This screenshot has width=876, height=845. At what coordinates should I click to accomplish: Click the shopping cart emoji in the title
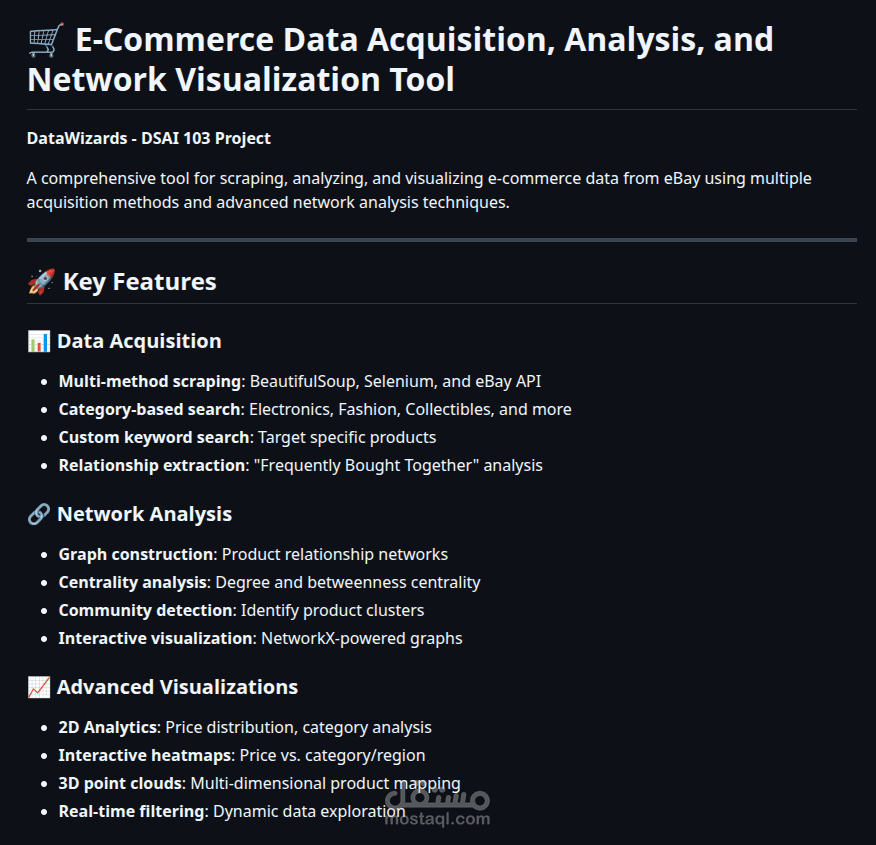46,40
